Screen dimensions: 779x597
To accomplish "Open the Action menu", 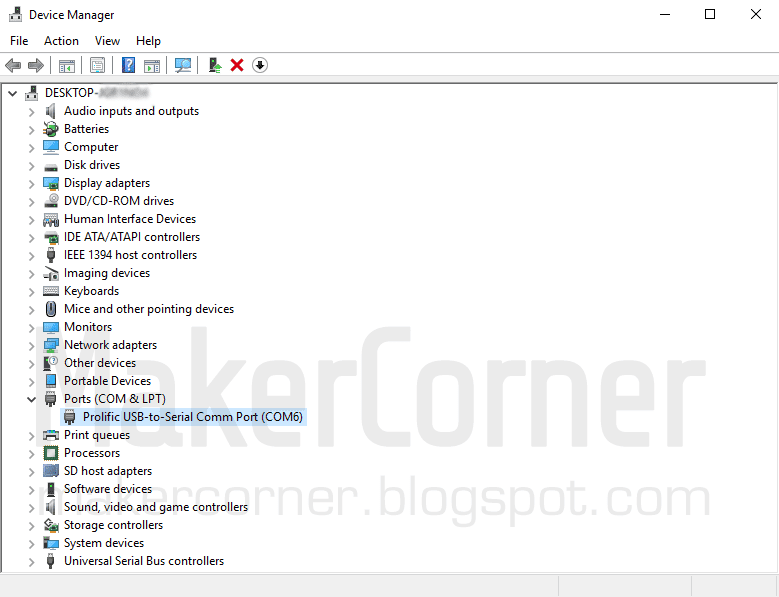I will 61,41.
